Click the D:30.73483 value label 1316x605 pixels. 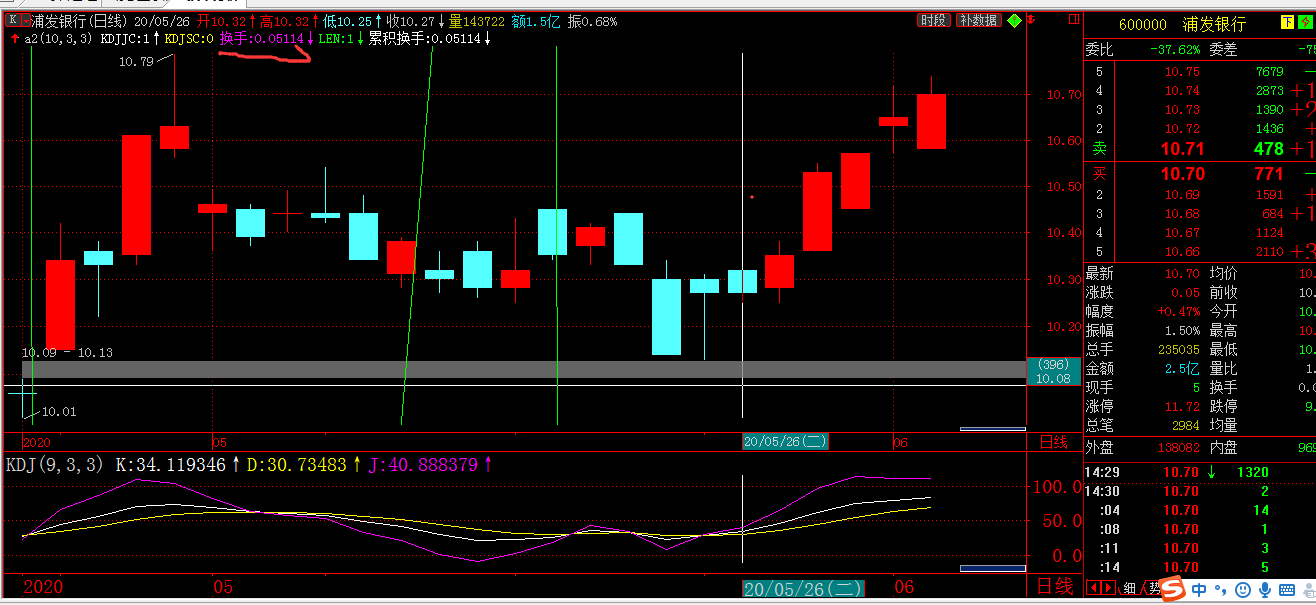point(296,465)
